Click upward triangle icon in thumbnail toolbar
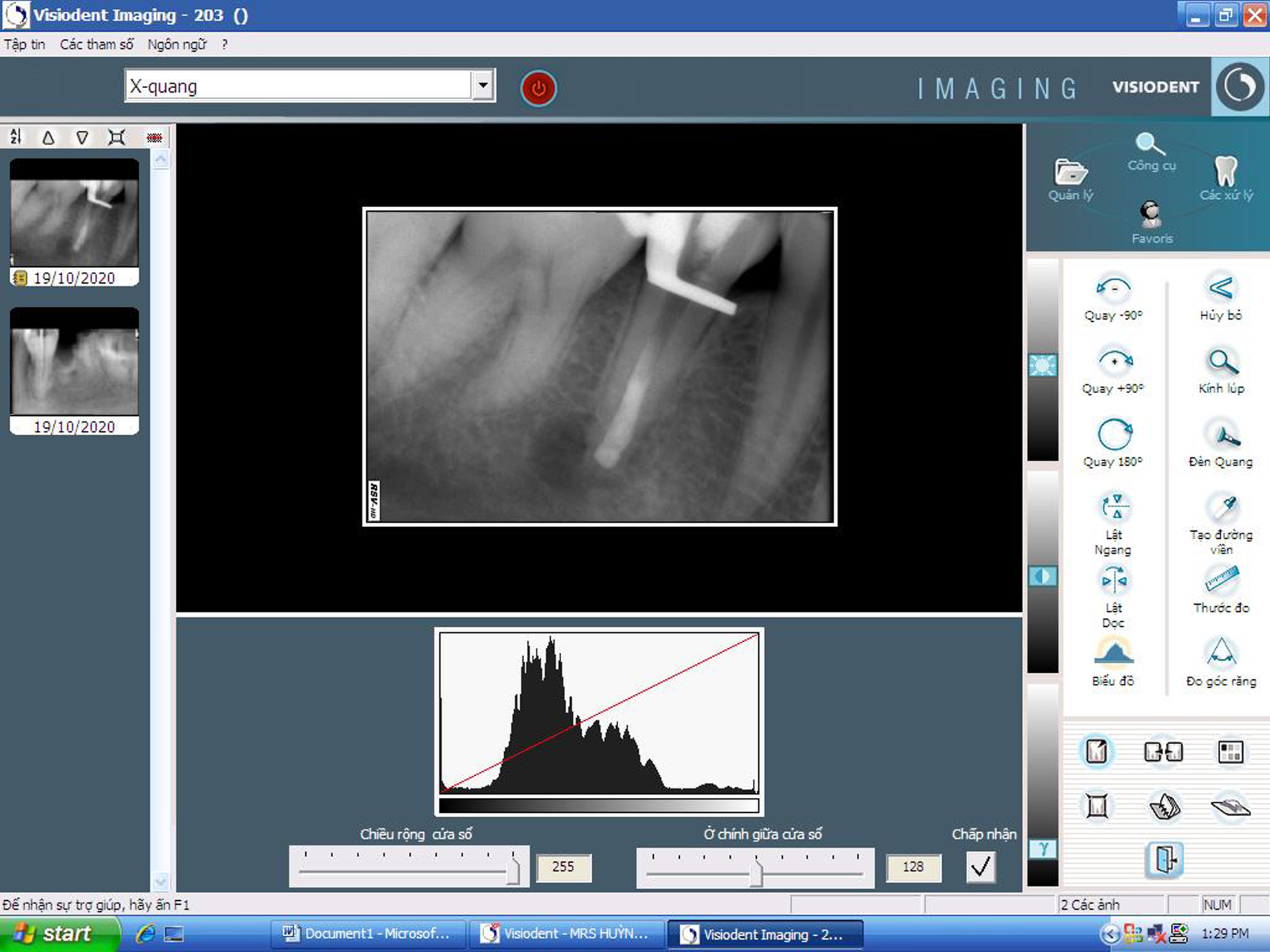The height and width of the screenshot is (952, 1270). pyautogui.click(x=49, y=137)
